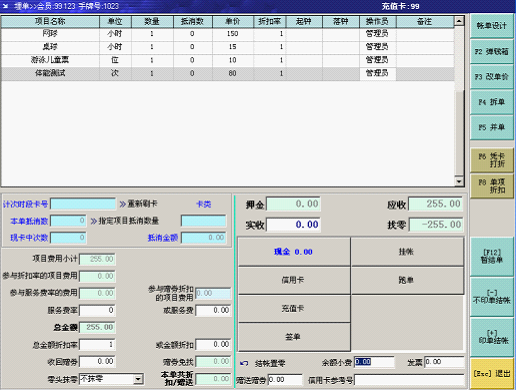Click the F4 拆单 button
Screen dimensions: 516x390
(x=491, y=102)
